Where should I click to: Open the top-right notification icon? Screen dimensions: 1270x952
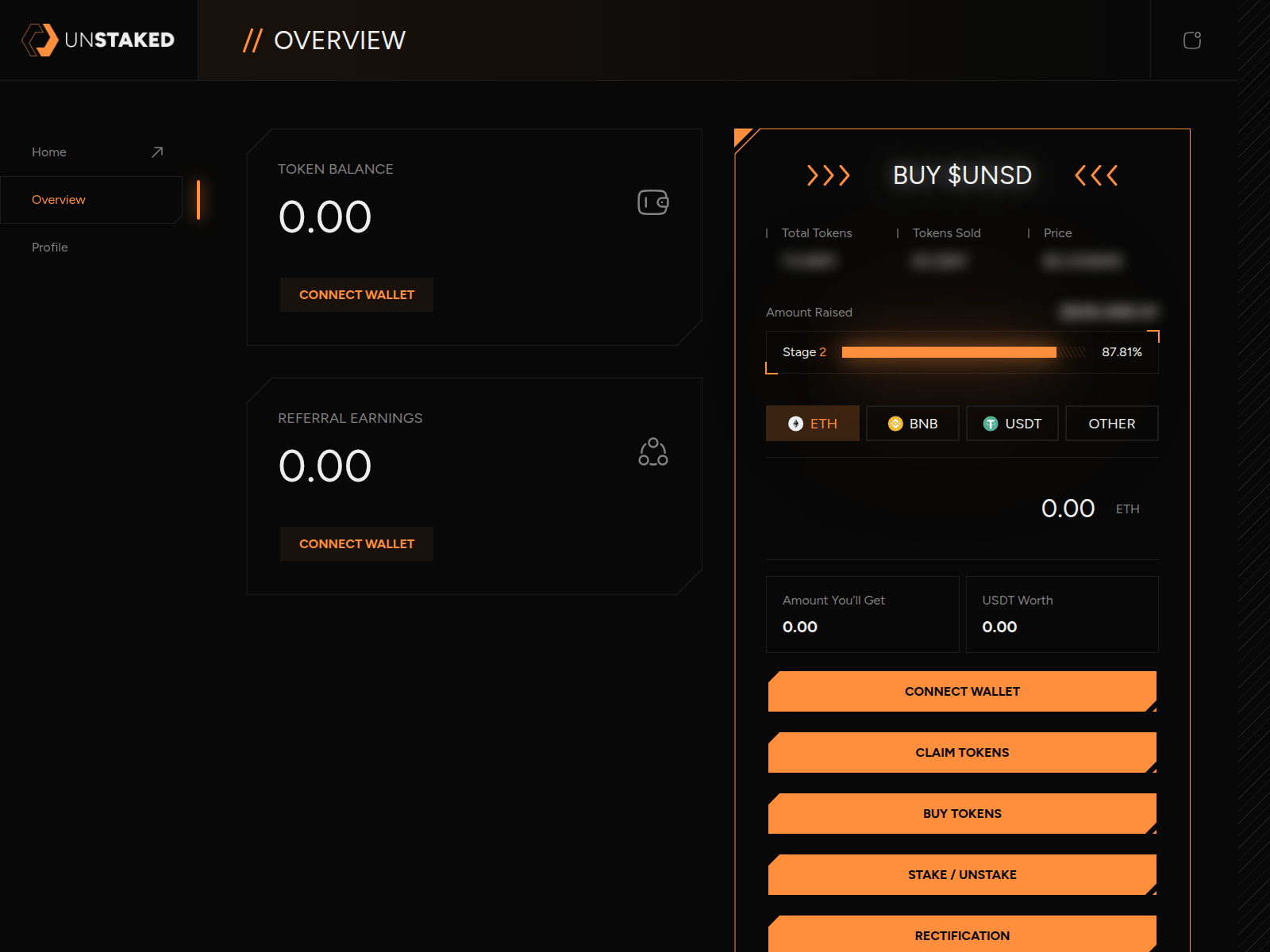1192,40
